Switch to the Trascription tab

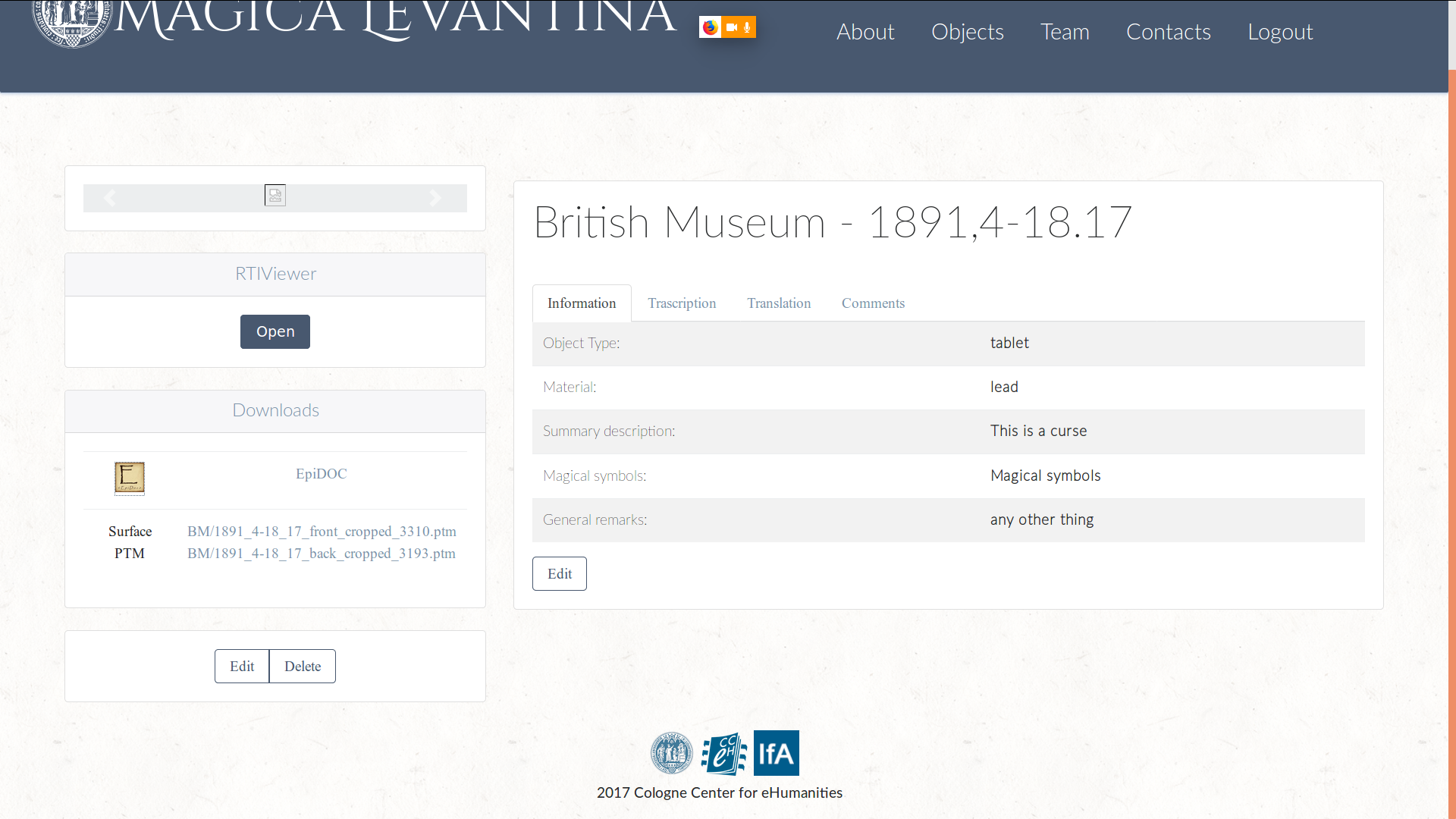point(681,303)
